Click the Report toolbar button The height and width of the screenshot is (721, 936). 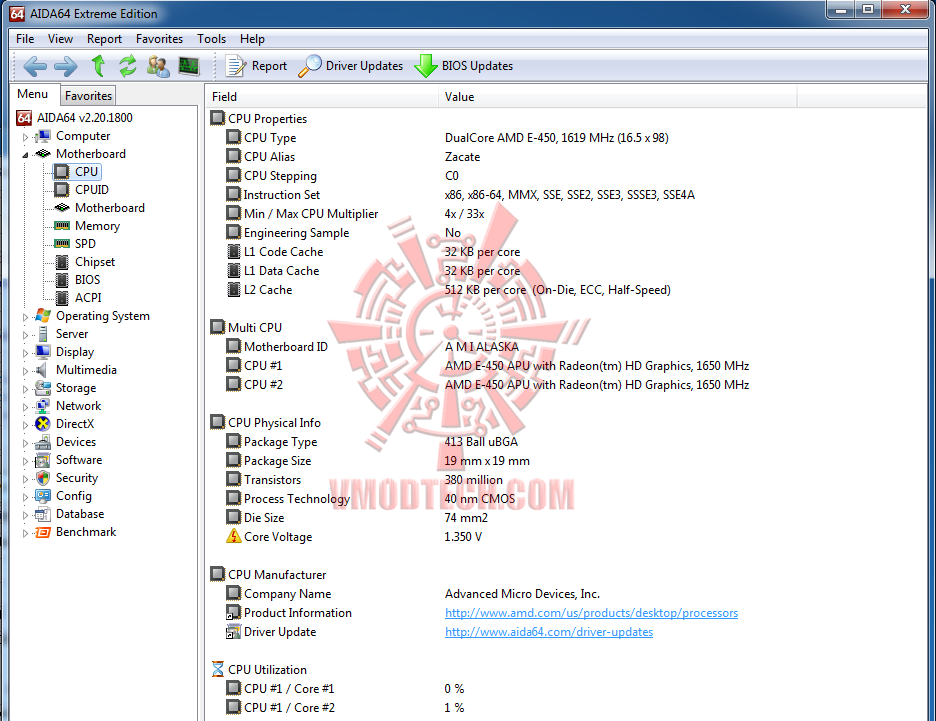coord(257,66)
